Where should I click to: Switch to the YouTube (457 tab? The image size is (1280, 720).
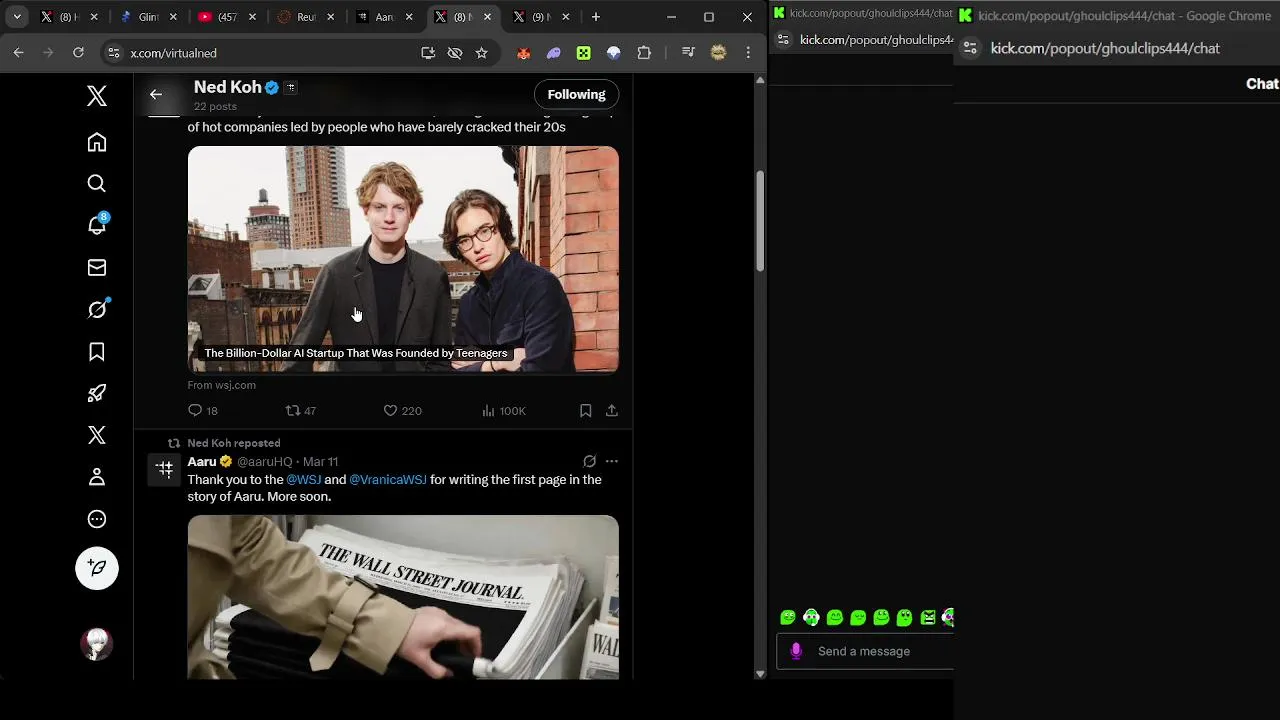click(226, 17)
